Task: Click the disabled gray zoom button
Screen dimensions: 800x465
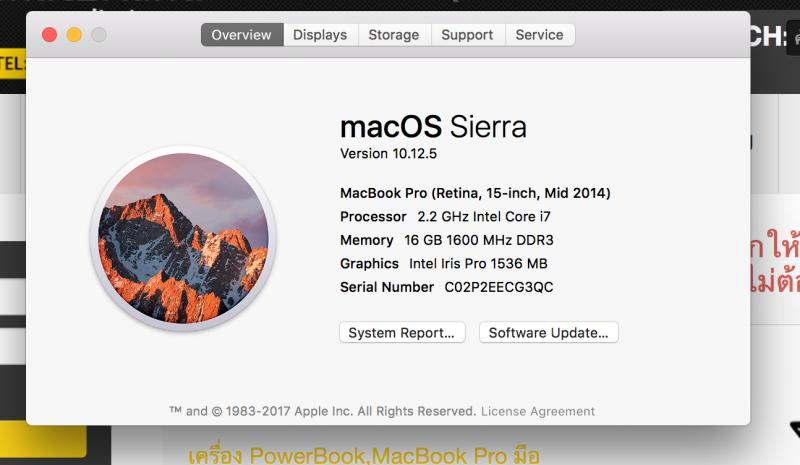Action: (99, 35)
